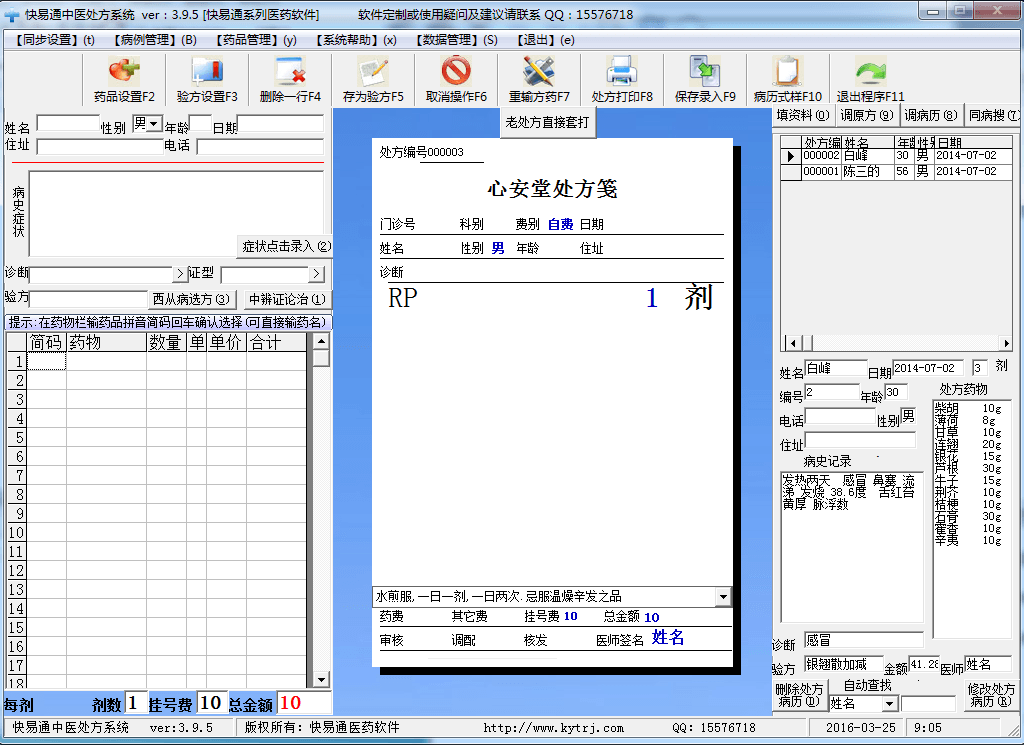The image size is (1024, 745).
Task: Click 中辨证论治 button
Action: coord(287,299)
